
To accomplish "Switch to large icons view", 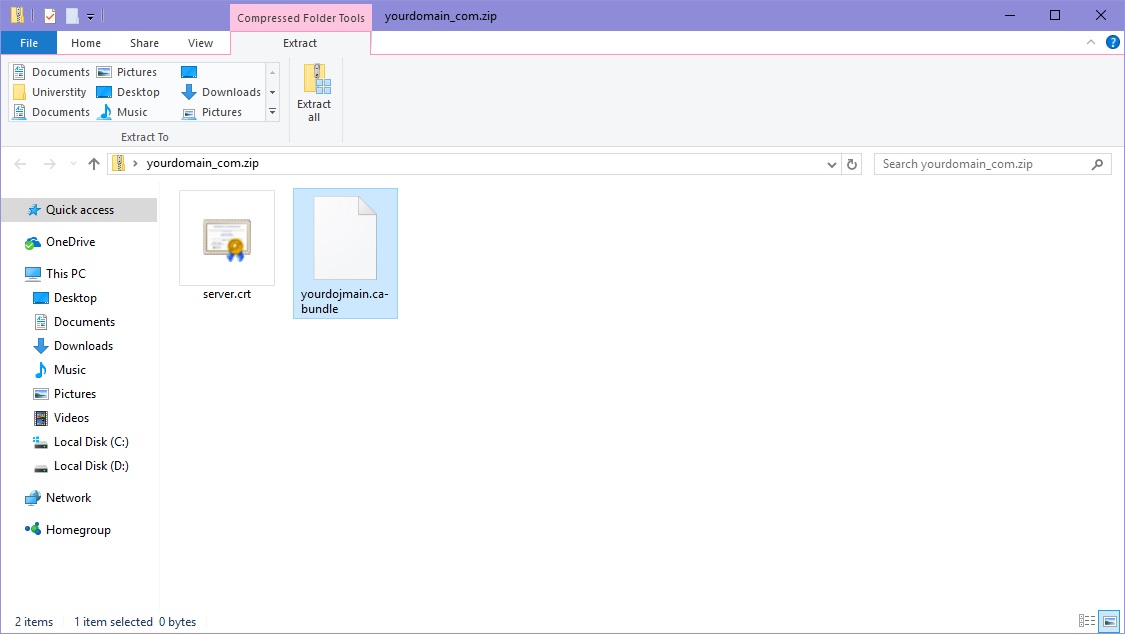I will point(1108,621).
